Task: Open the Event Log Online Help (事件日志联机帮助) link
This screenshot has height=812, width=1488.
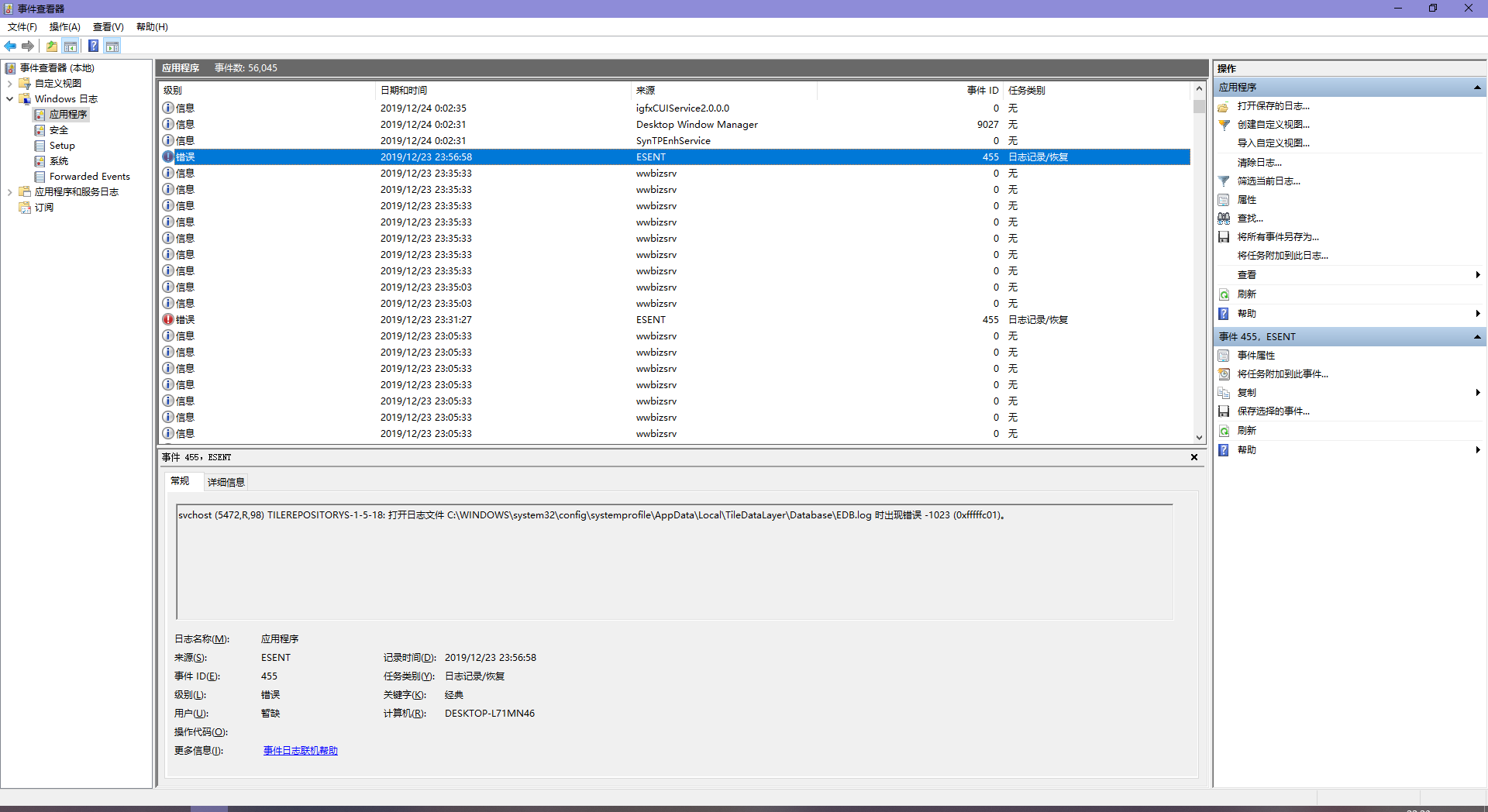Action: click(301, 751)
